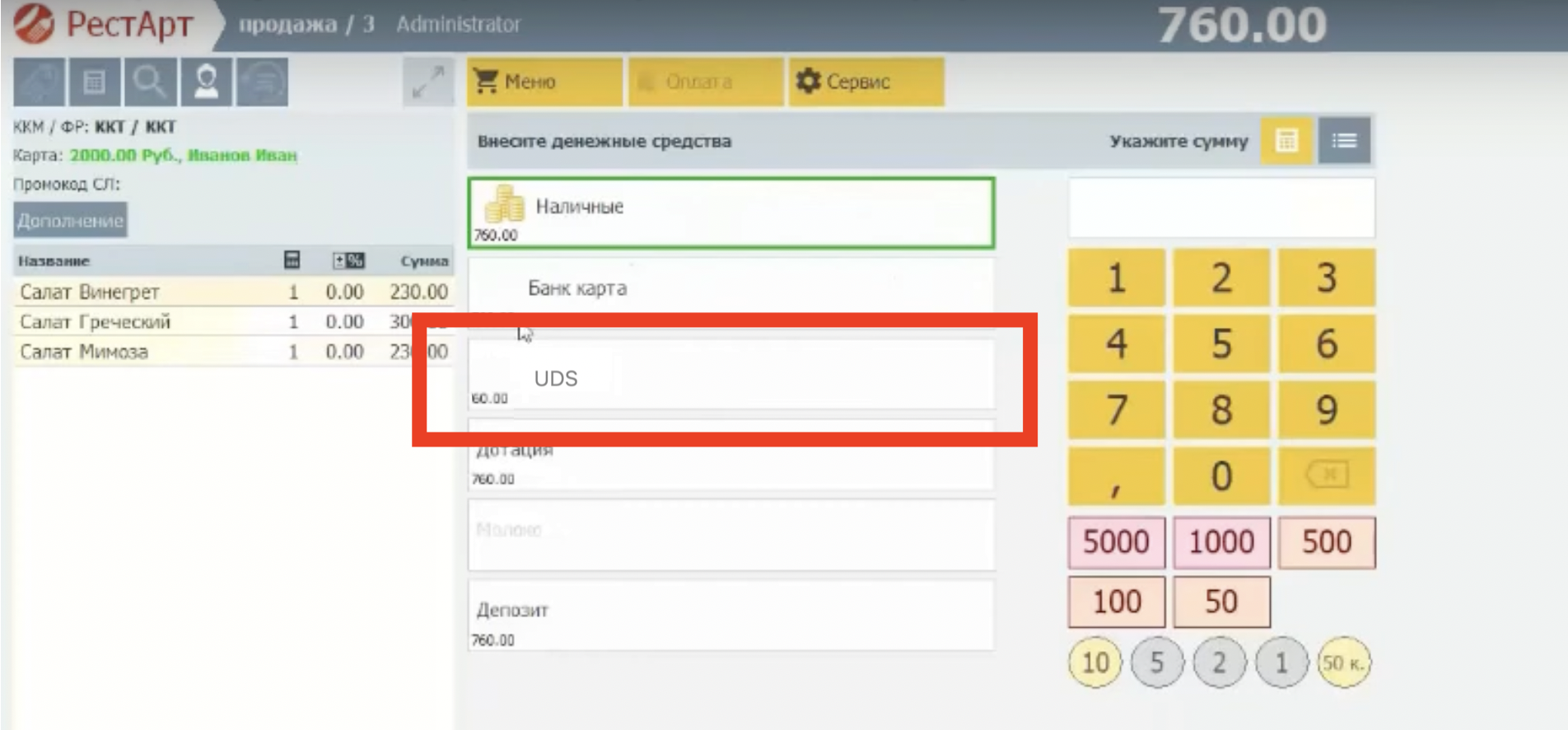Screen dimensions: 1568x730
Task: Add the 1 ruble coin
Action: pyautogui.click(x=1281, y=662)
